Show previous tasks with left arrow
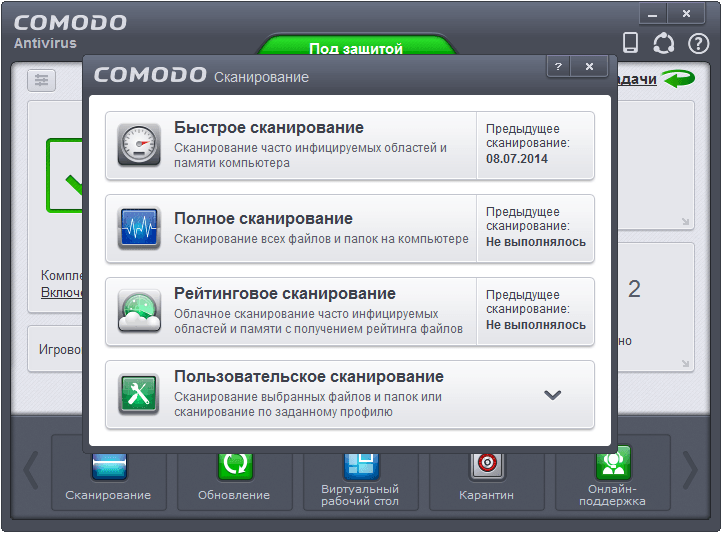 coord(31,470)
